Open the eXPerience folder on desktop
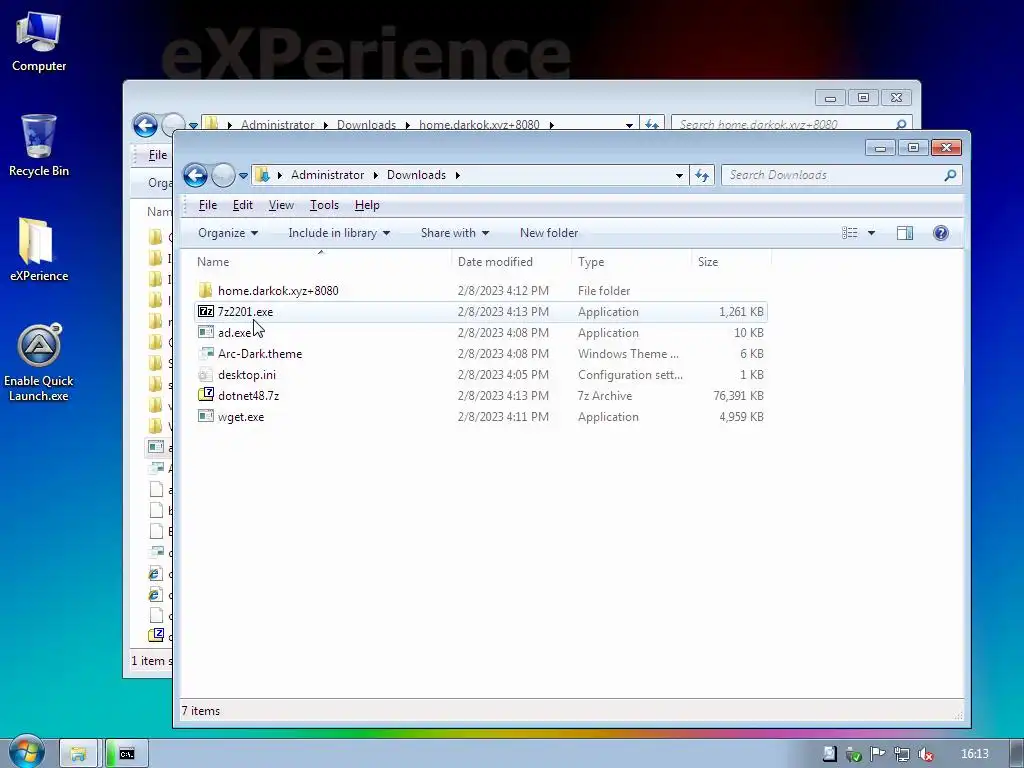The width and height of the screenshot is (1024, 768). point(39,250)
